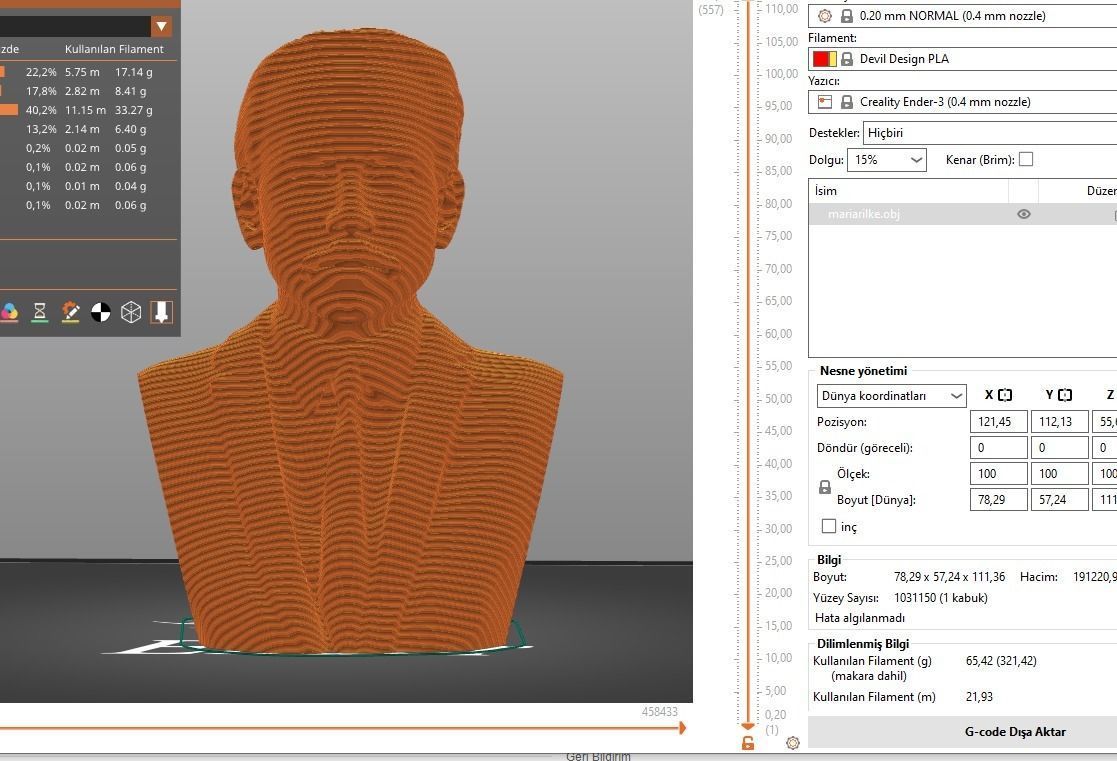Image resolution: width=1117 pixels, height=761 pixels.
Task: Click the Pozisyon X field 121,45
Action: [999, 421]
